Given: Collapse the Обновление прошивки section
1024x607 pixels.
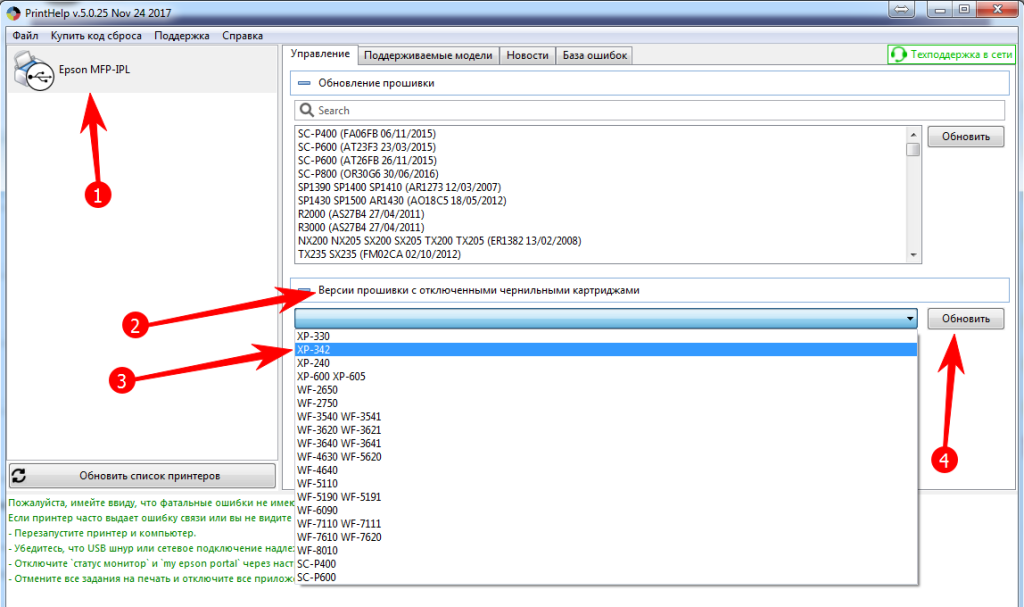Looking at the screenshot, I should click(x=305, y=83).
